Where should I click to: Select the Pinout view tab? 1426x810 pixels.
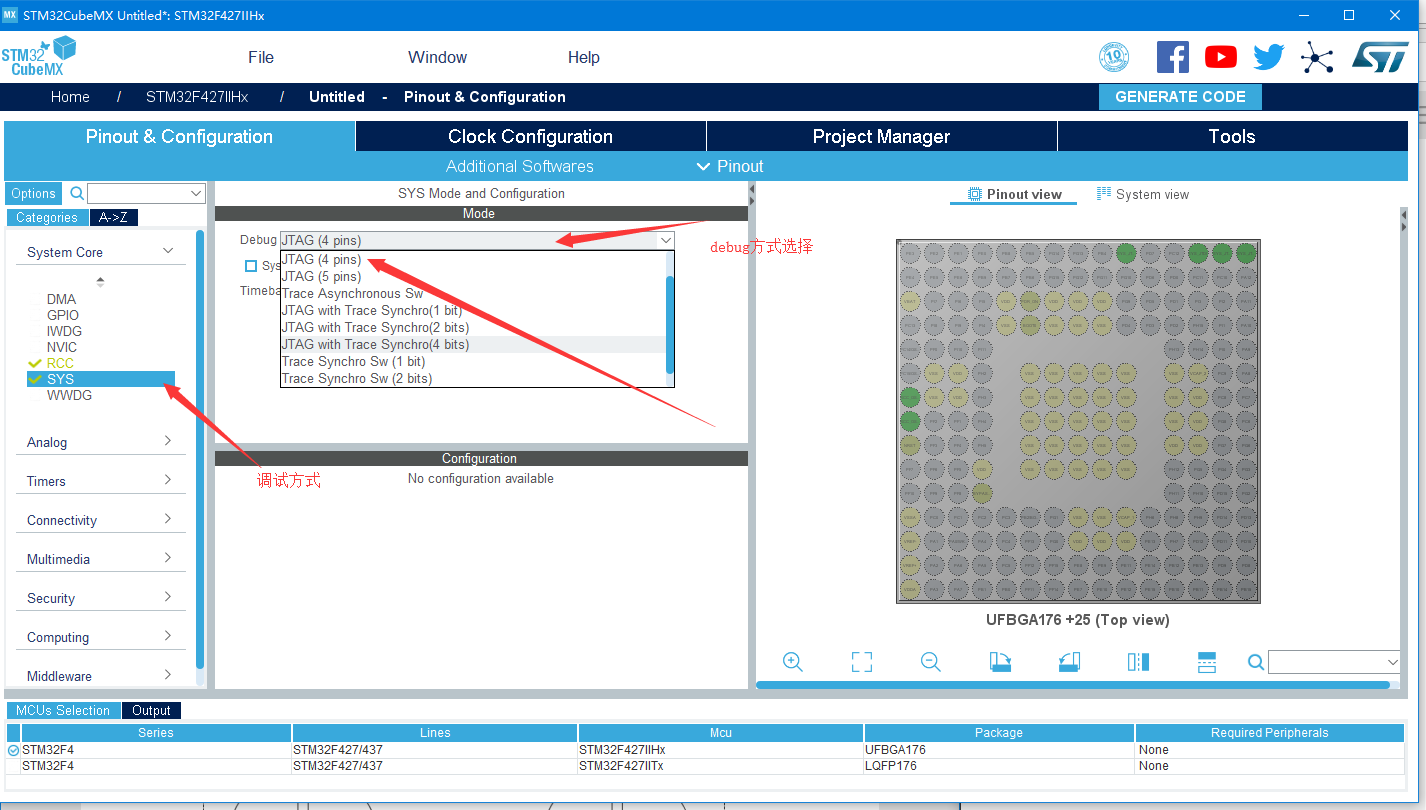pos(1014,194)
